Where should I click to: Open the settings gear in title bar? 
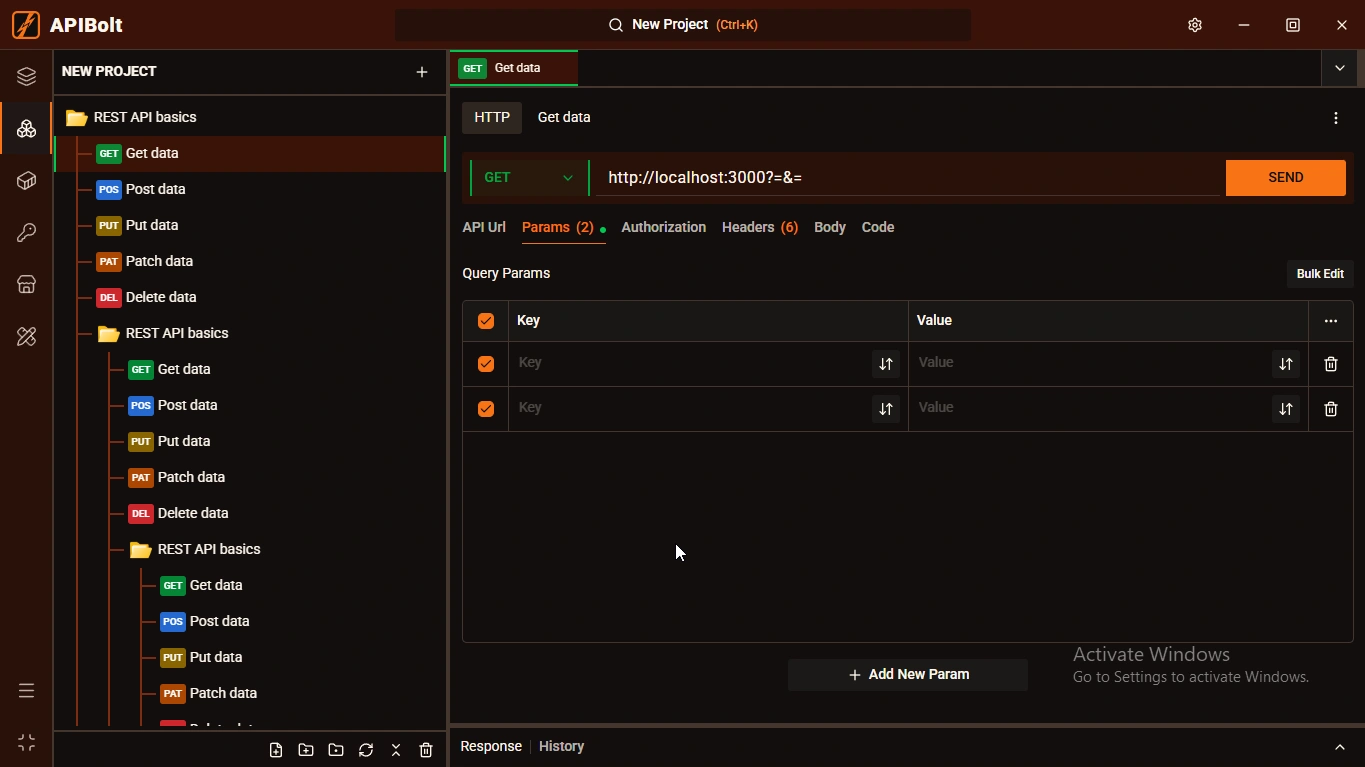tap(1194, 25)
